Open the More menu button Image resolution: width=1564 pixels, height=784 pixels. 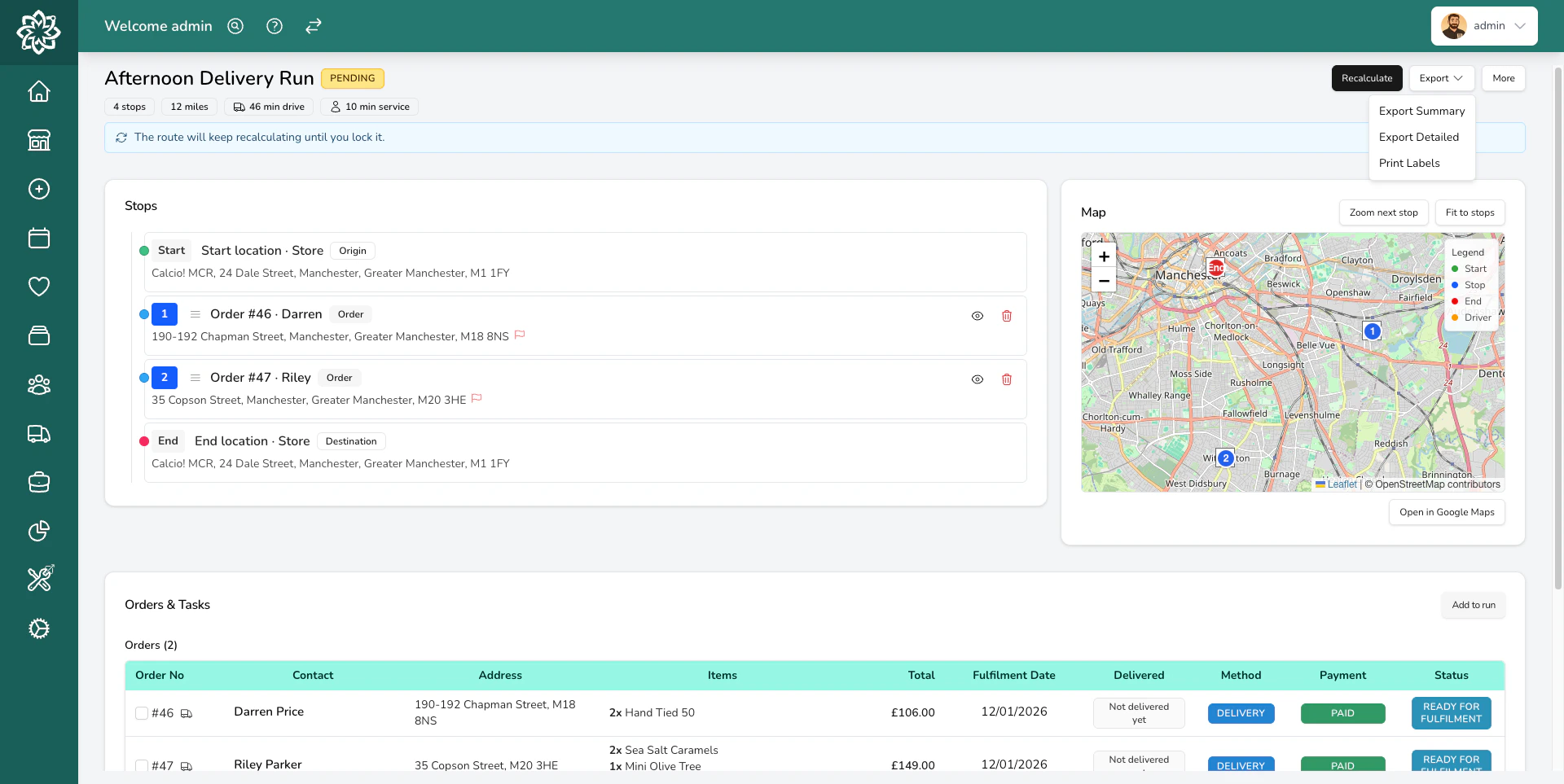[x=1504, y=78]
